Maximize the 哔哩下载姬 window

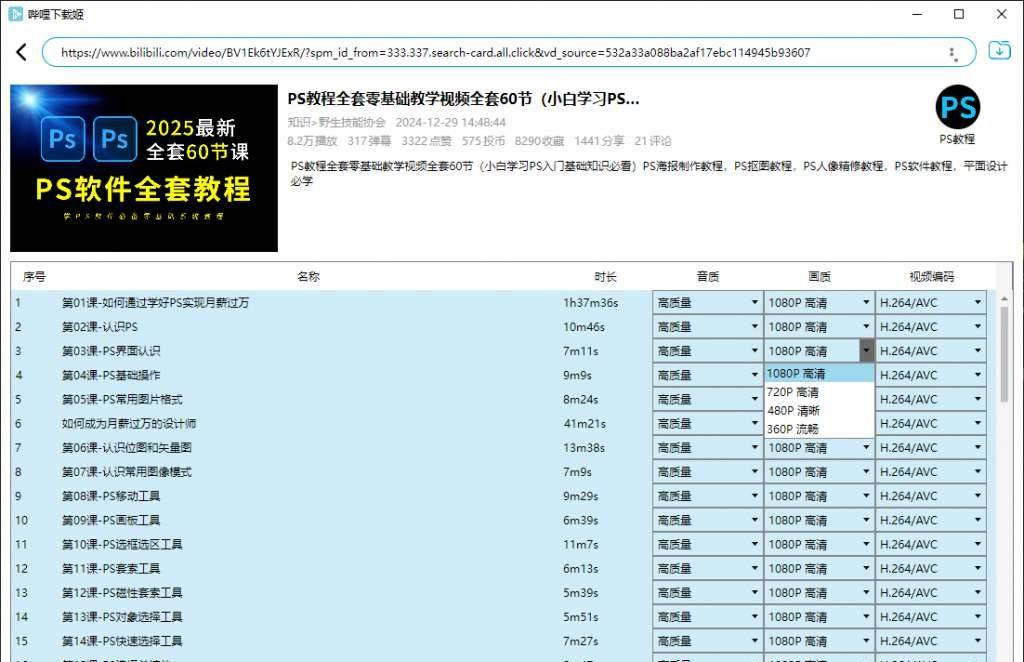tap(959, 14)
